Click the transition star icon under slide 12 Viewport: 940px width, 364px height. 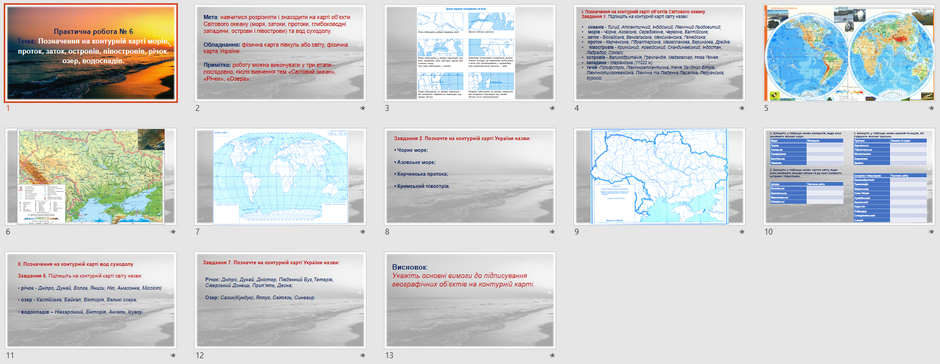pyautogui.click(x=362, y=355)
